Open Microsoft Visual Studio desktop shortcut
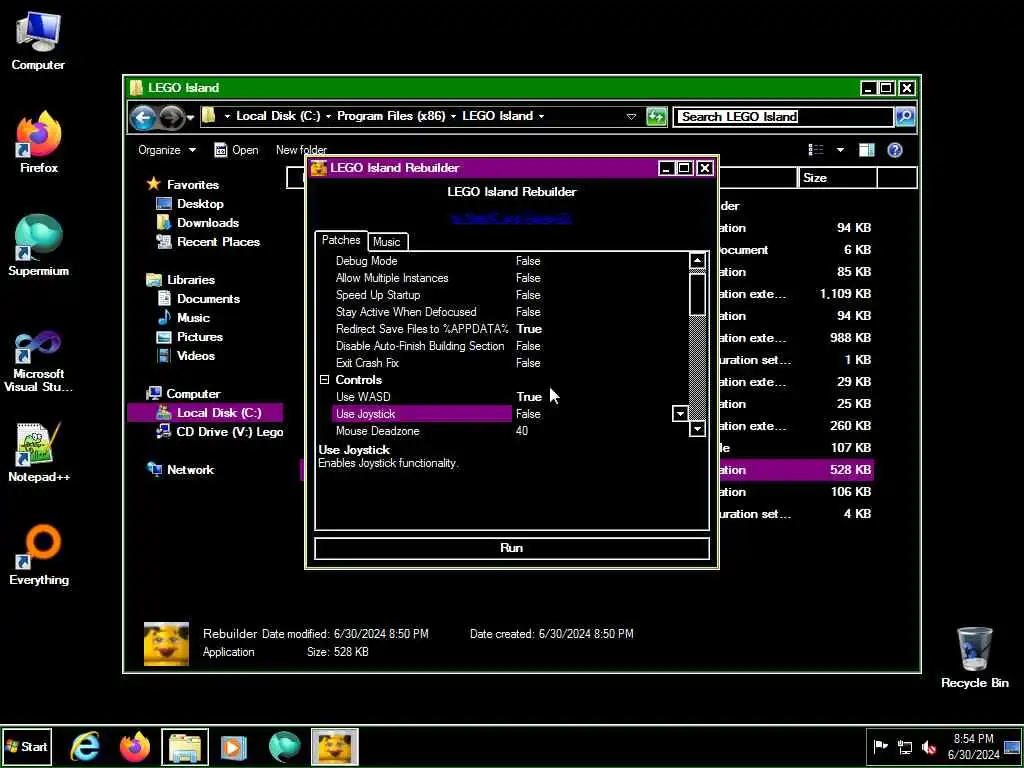This screenshot has width=1024, height=768. 39,361
